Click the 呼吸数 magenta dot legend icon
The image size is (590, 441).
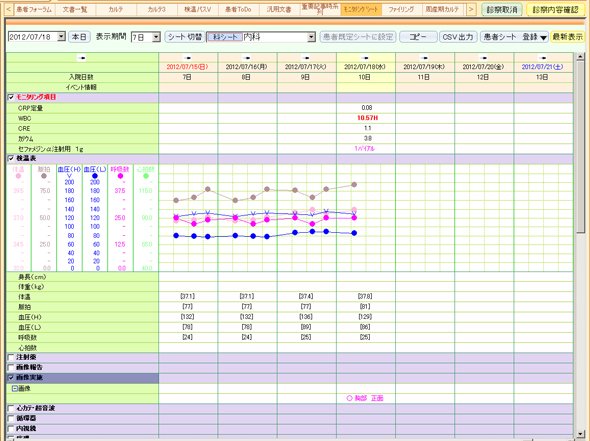tap(120, 176)
